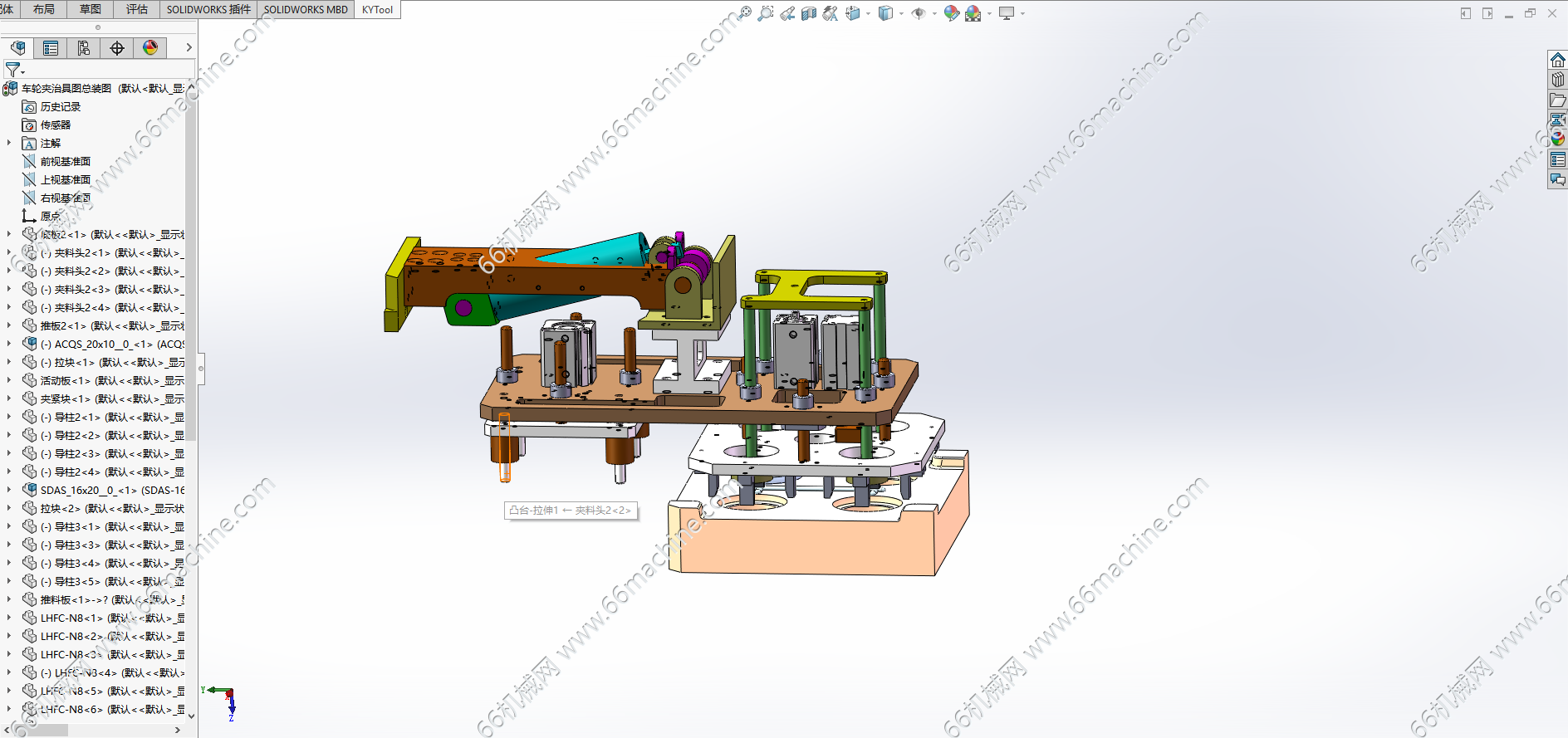Open the DisplayManager color sphere tab
1568x738 pixels.
click(150, 48)
